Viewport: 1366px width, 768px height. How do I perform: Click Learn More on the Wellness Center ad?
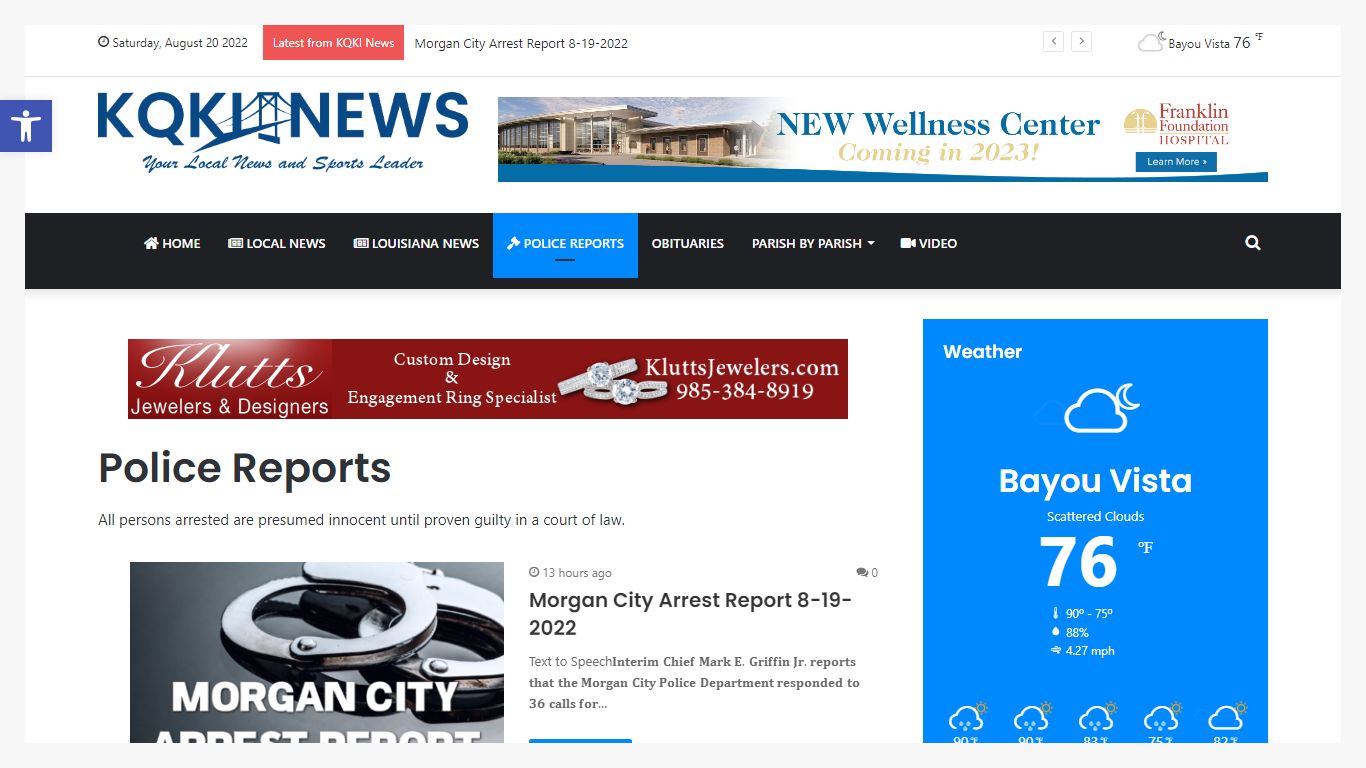pyautogui.click(x=1176, y=162)
